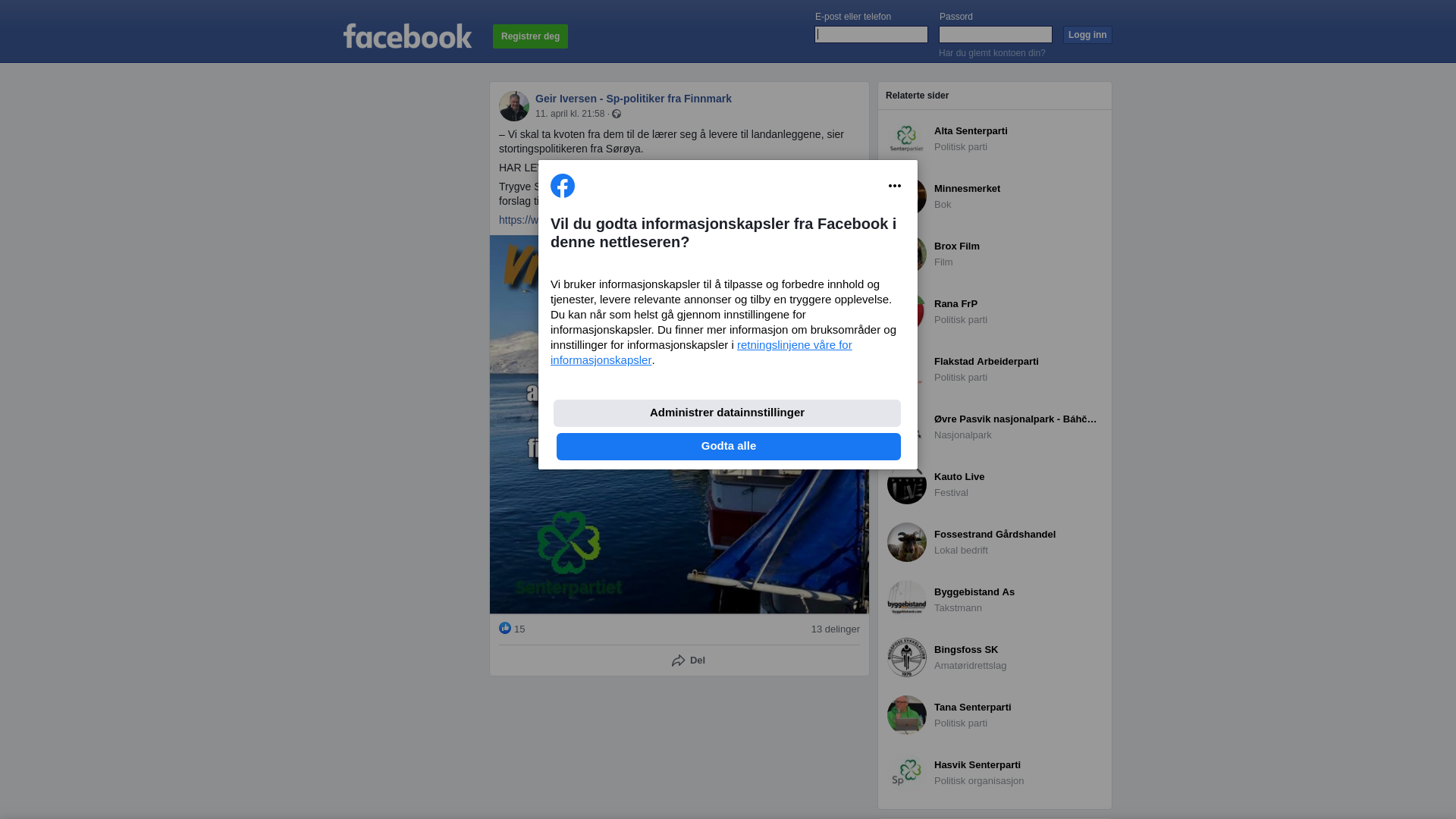Focus the Passord input field
Screen dimensions: 1456x819
click(x=996, y=34)
